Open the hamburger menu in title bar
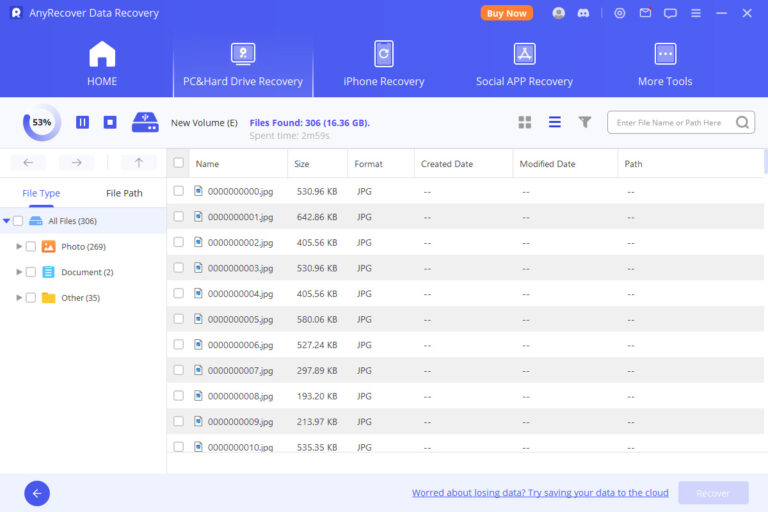 [x=695, y=13]
